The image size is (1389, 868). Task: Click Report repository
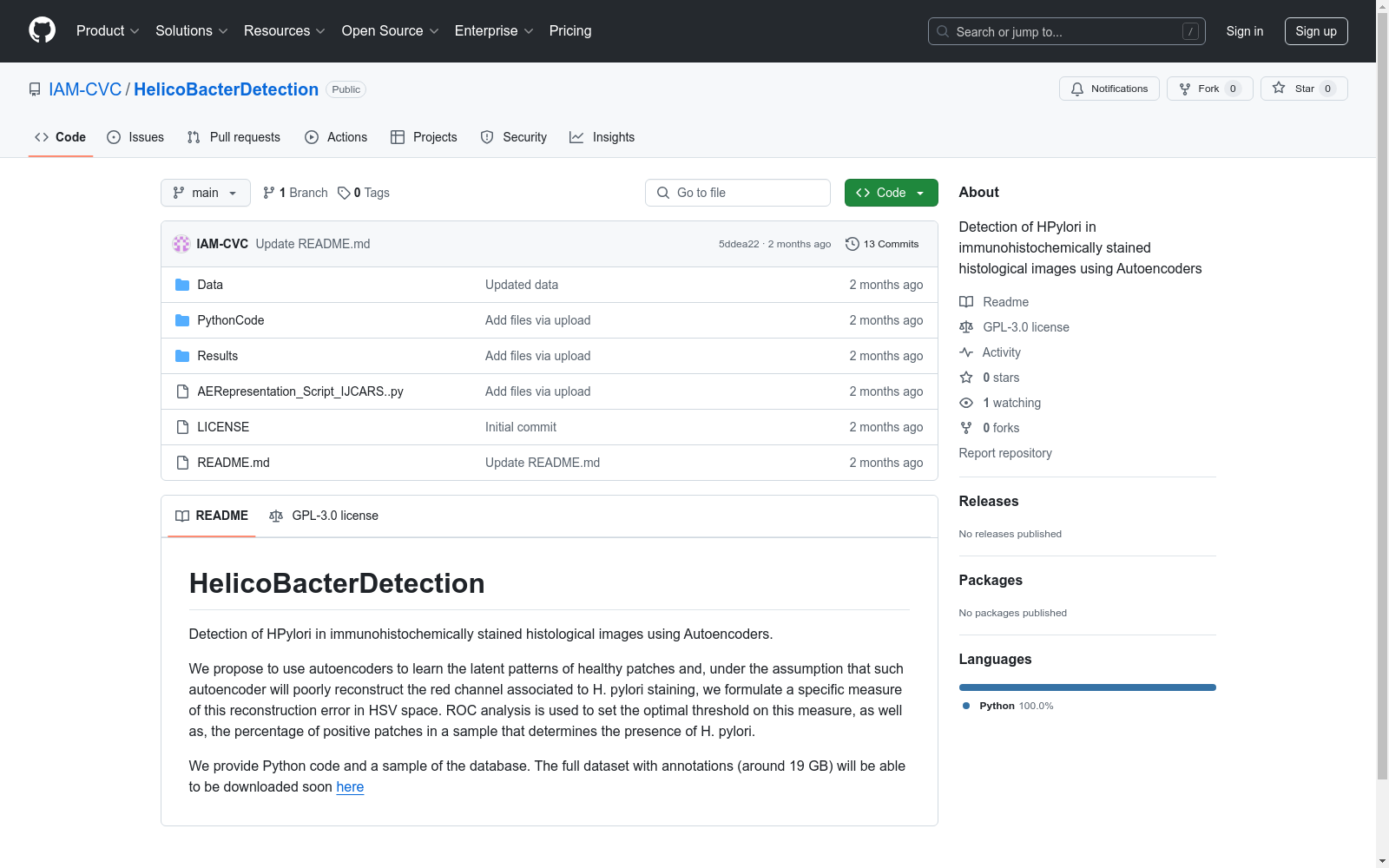pos(1005,453)
